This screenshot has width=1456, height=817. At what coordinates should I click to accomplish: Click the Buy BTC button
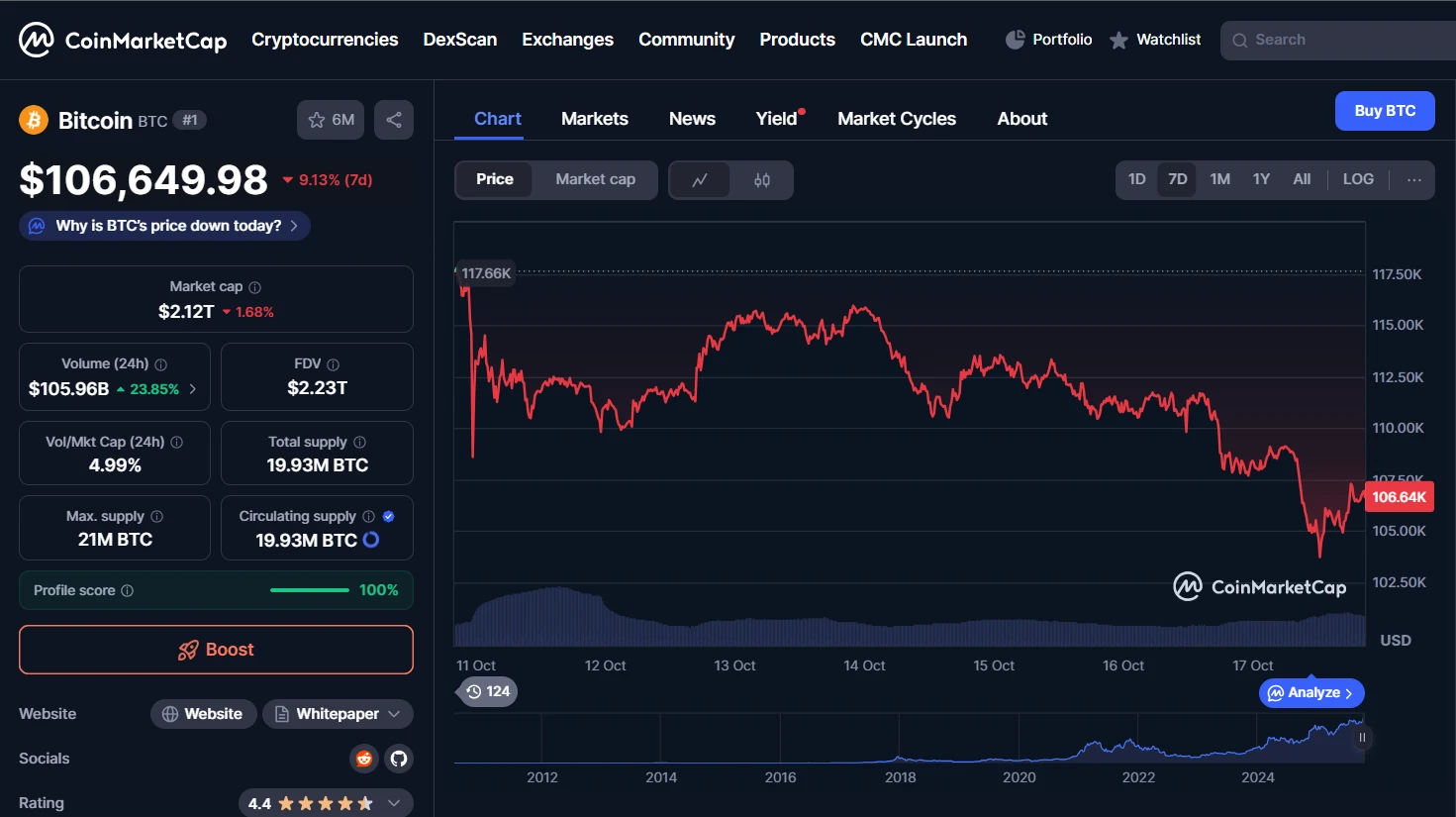pyautogui.click(x=1384, y=111)
